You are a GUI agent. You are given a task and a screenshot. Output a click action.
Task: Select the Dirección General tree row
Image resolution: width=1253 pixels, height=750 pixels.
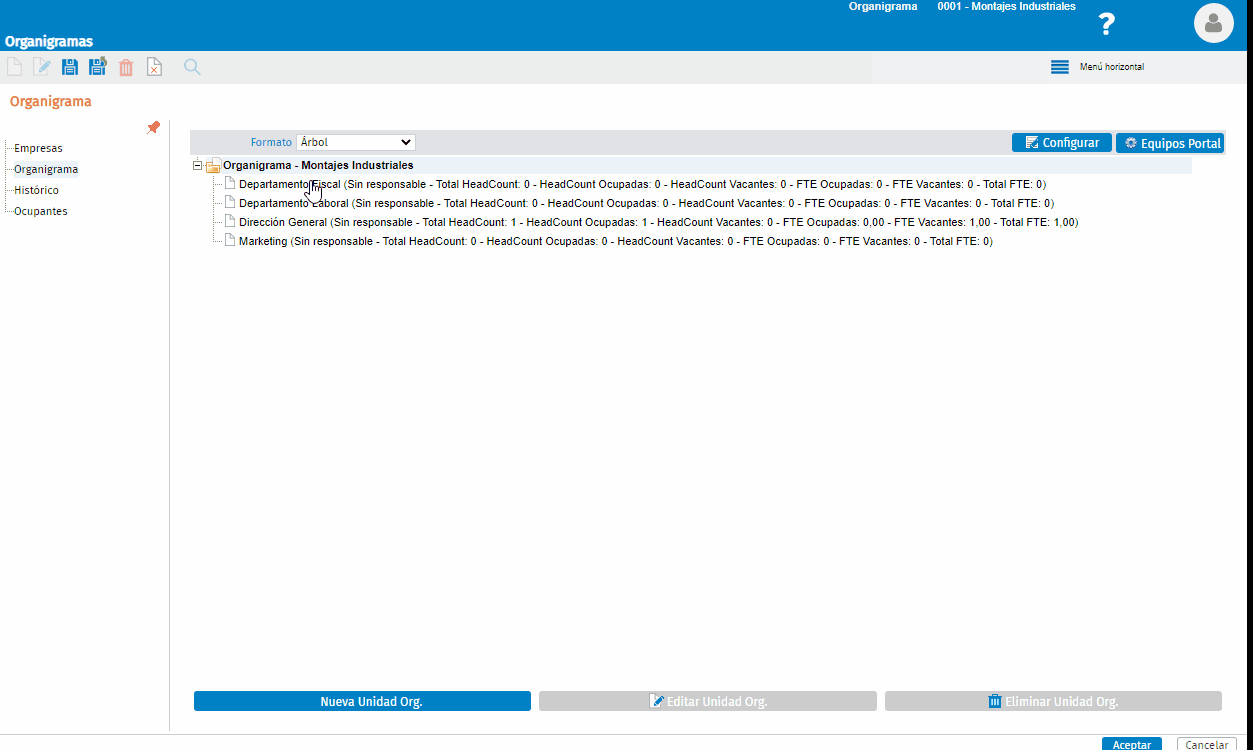[x=658, y=222]
